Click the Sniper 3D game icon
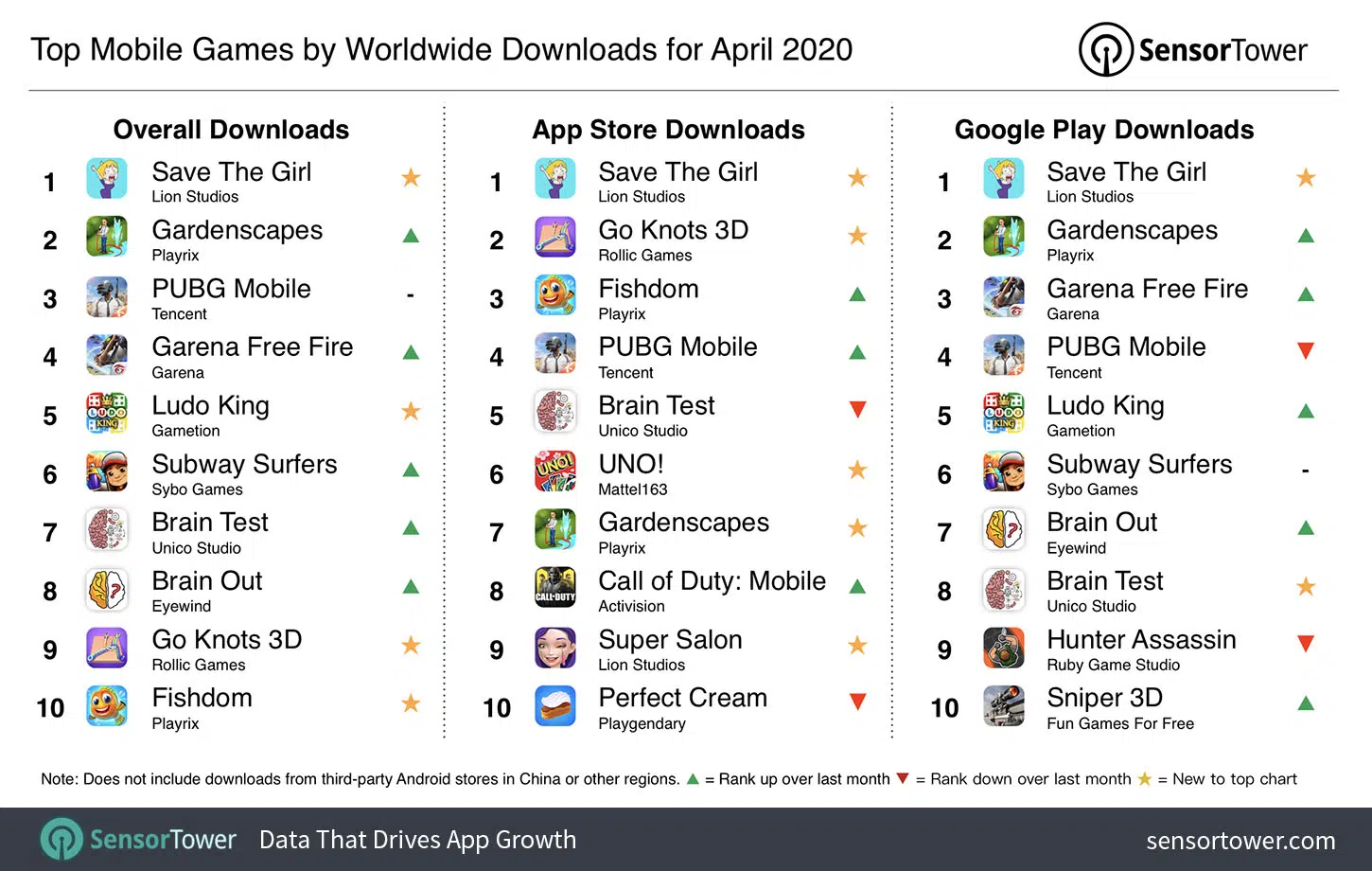This screenshot has width=1372, height=871. pos(1004,706)
